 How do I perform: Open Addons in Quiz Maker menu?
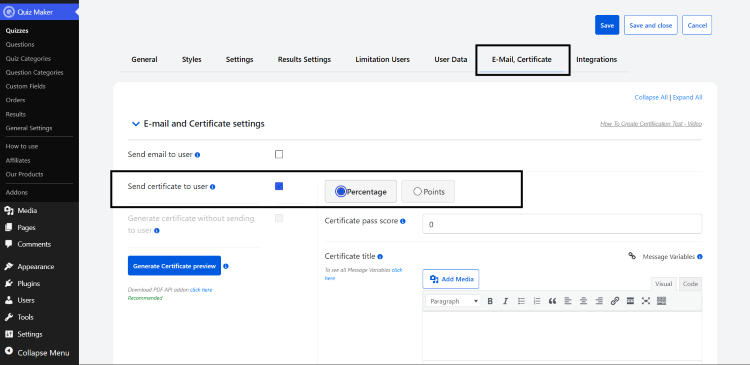(17, 192)
